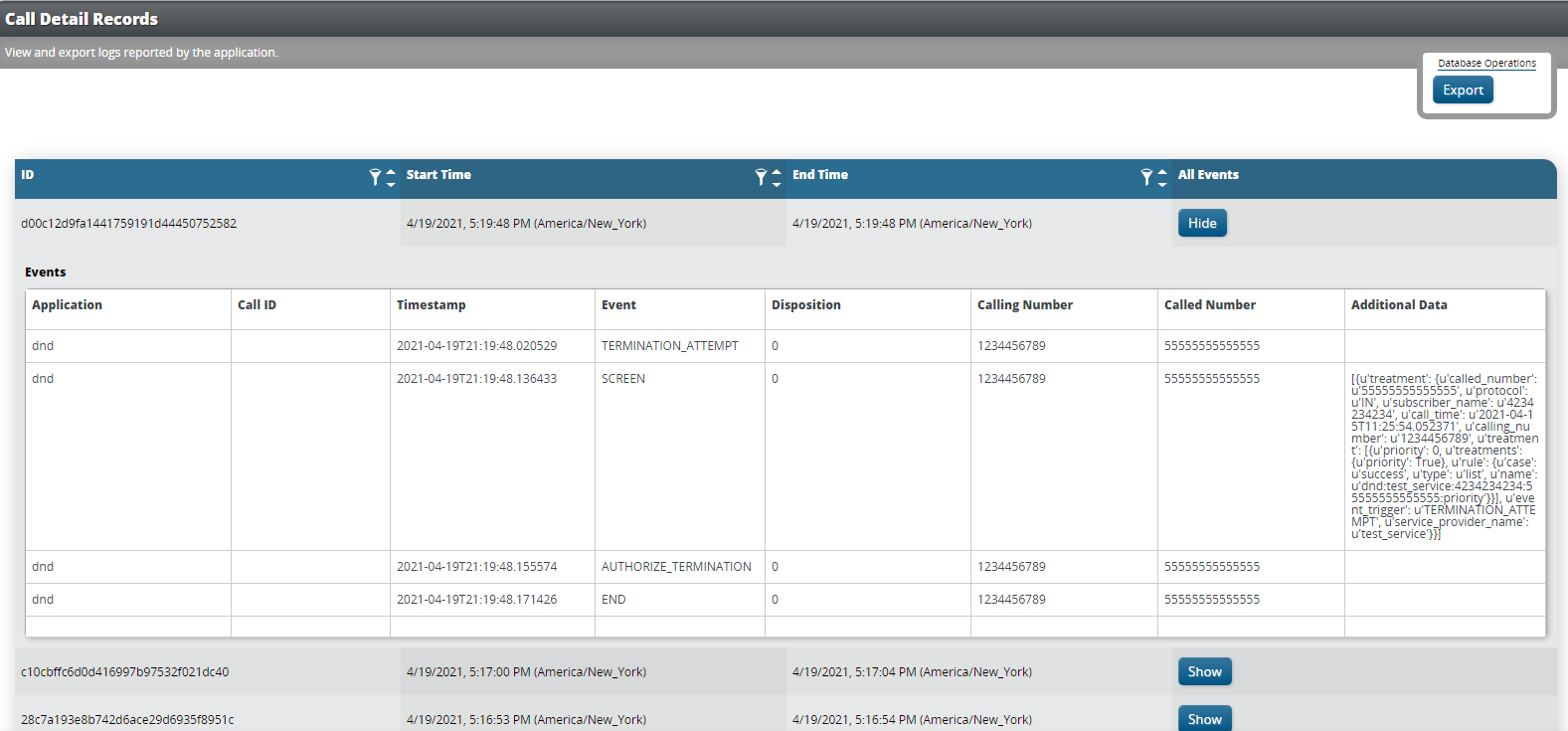Show events for record c10cbffc6d0d

tap(1204, 671)
